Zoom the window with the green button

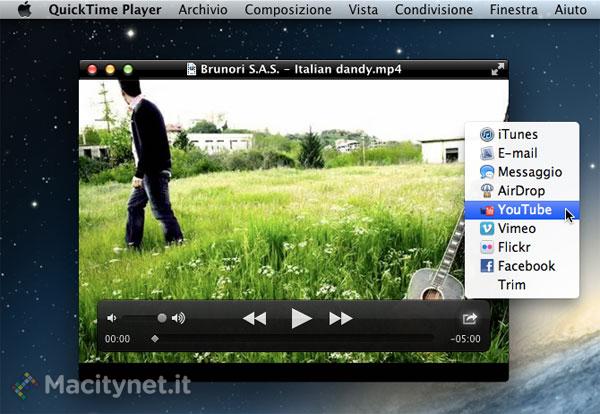(128, 69)
